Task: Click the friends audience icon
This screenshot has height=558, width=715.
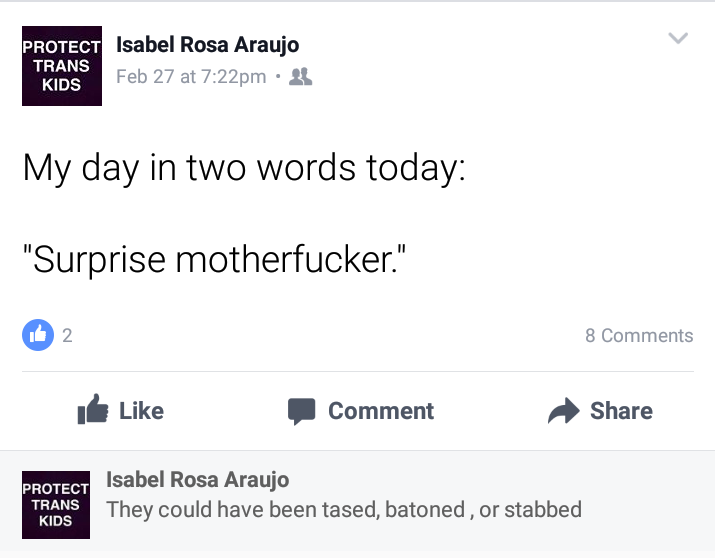Action: (301, 77)
